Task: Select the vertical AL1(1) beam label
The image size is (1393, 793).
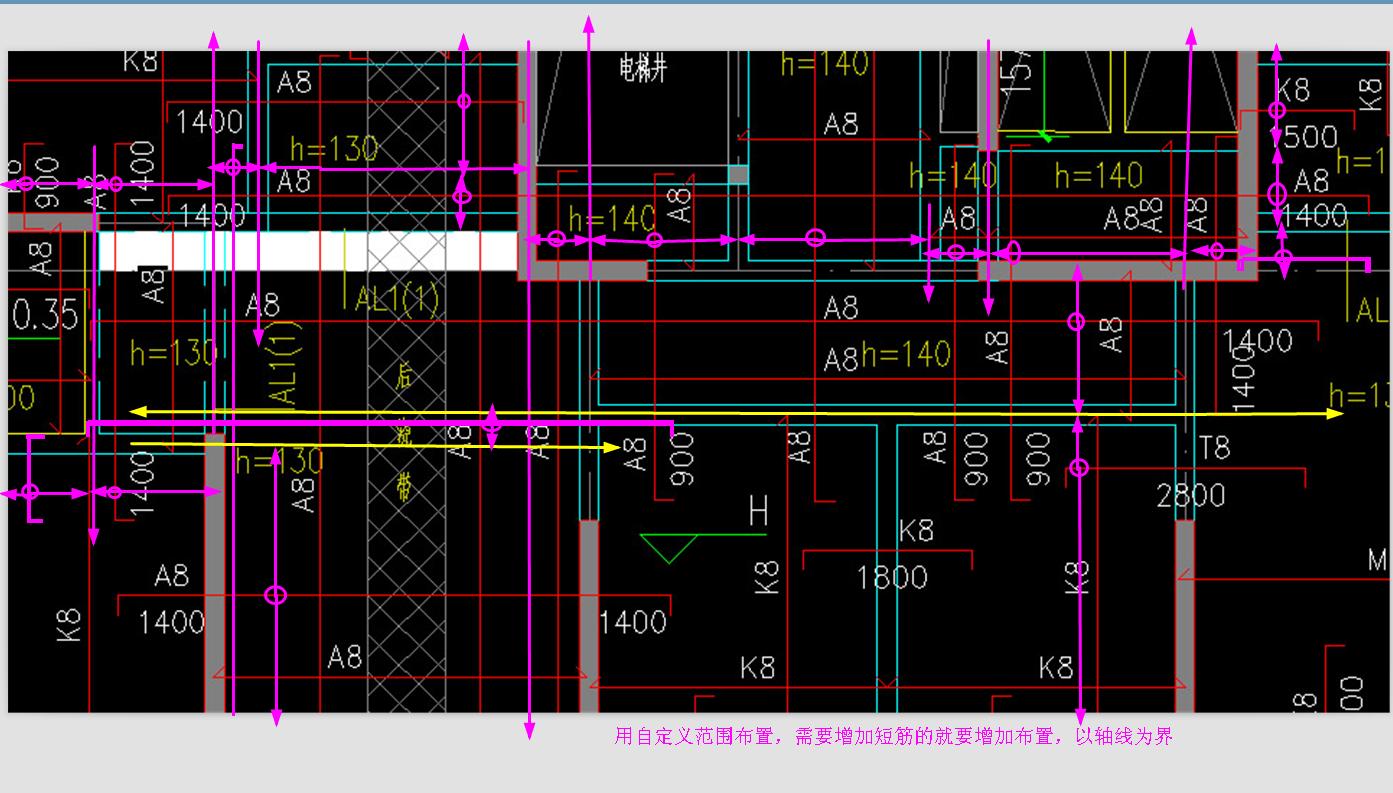Action: (284, 363)
